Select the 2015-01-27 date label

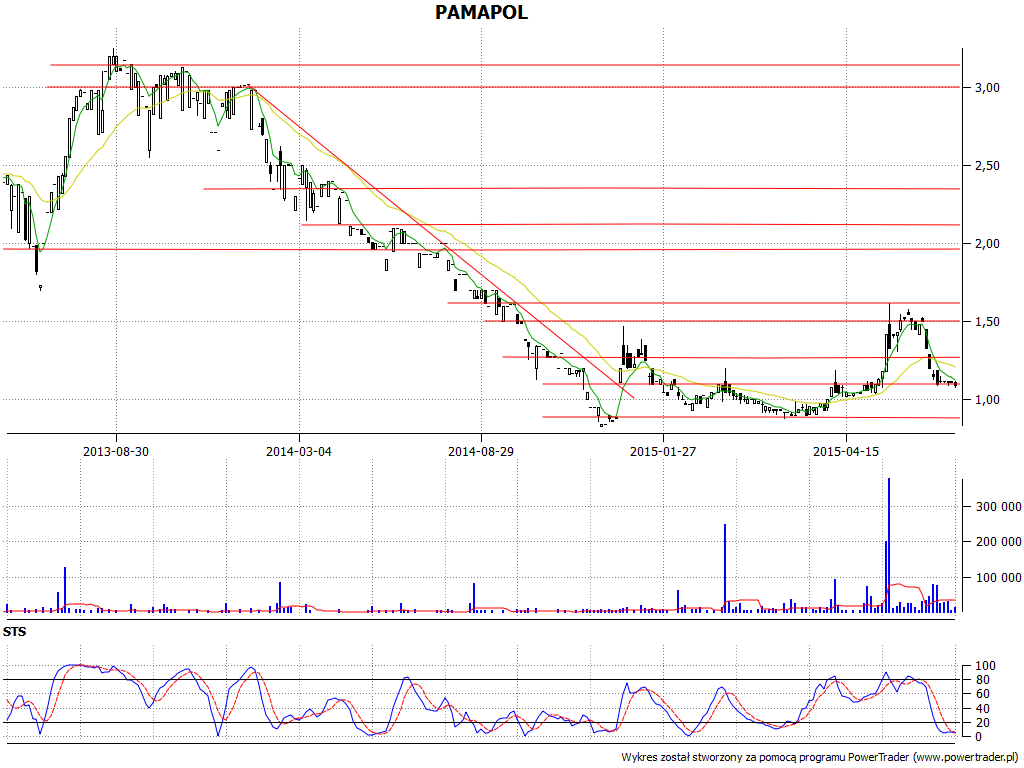663,451
